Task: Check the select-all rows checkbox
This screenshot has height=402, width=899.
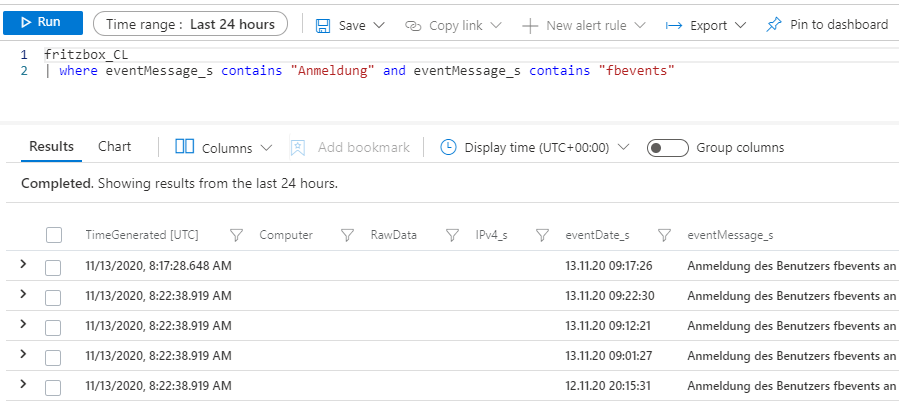Action: point(54,236)
